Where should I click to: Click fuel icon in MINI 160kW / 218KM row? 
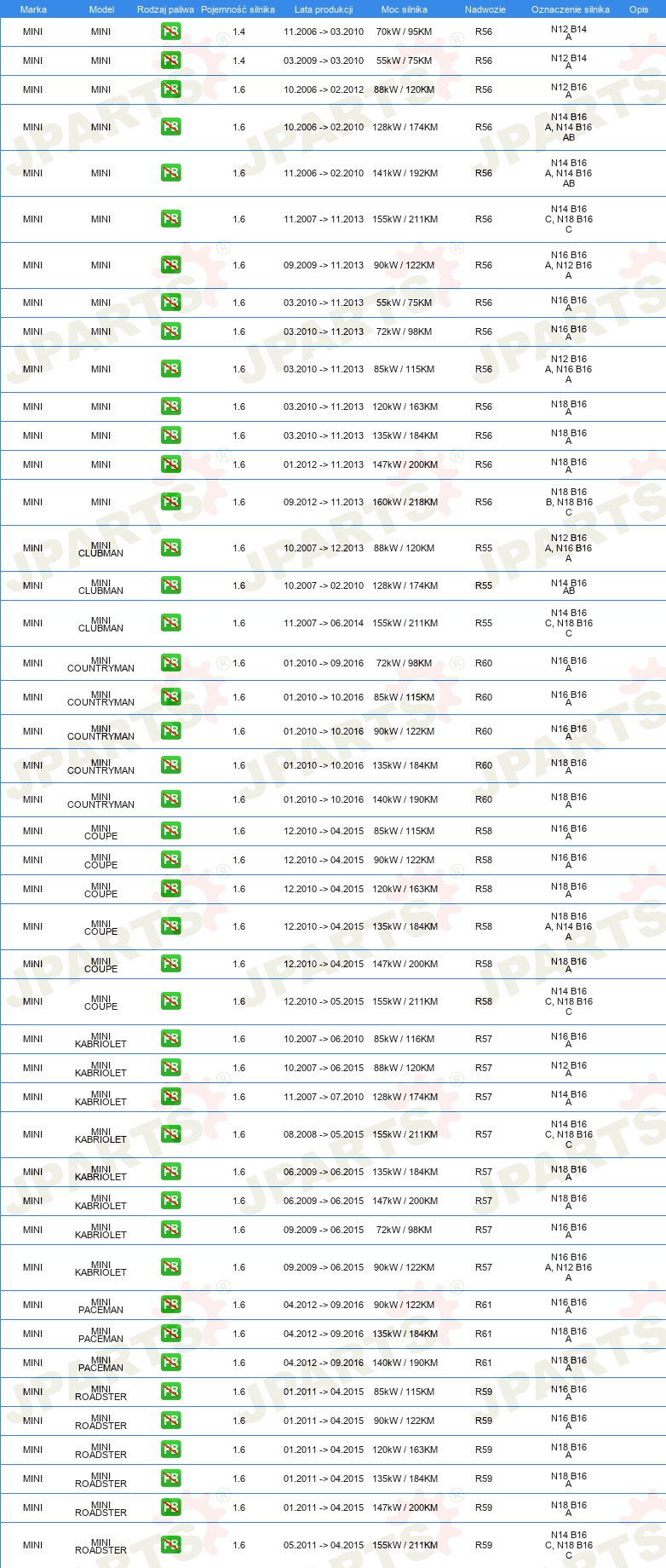(x=170, y=502)
